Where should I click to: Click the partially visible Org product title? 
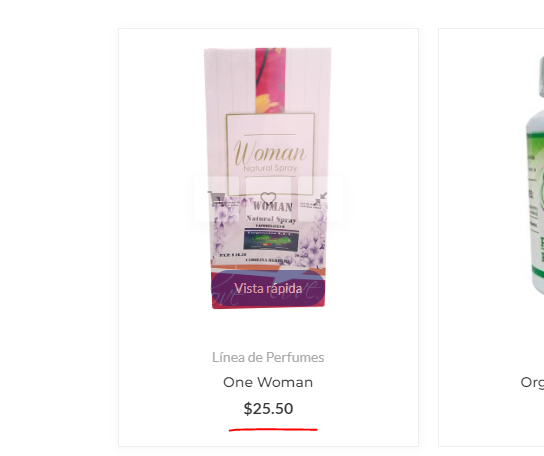coord(532,383)
